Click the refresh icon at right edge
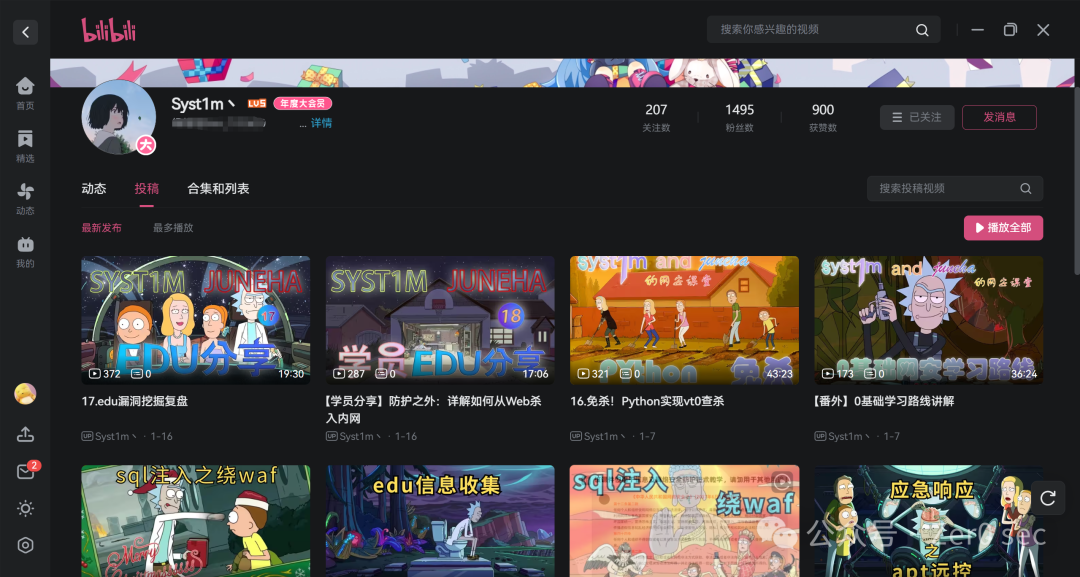The width and height of the screenshot is (1080, 577). [1048, 499]
